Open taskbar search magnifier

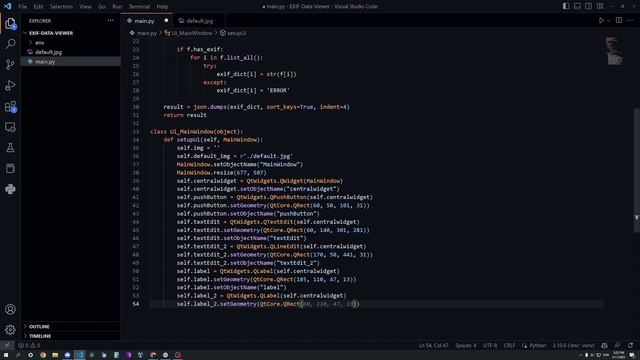18,355
